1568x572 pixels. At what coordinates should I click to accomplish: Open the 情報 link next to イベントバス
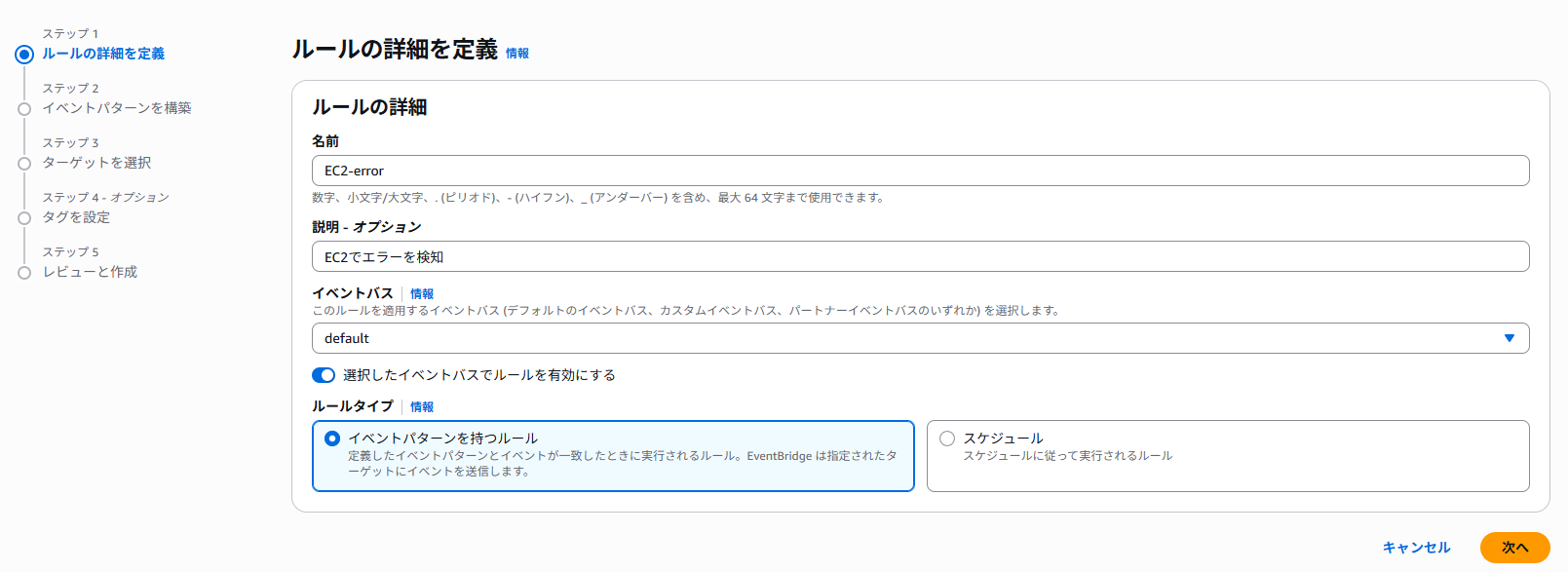[x=422, y=294]
